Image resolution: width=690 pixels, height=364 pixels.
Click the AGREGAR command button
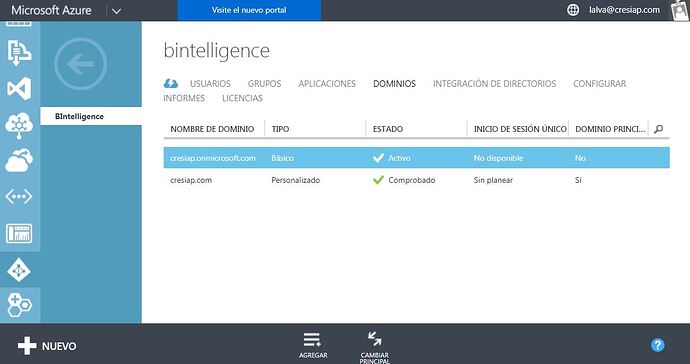[x=313, y=346]
